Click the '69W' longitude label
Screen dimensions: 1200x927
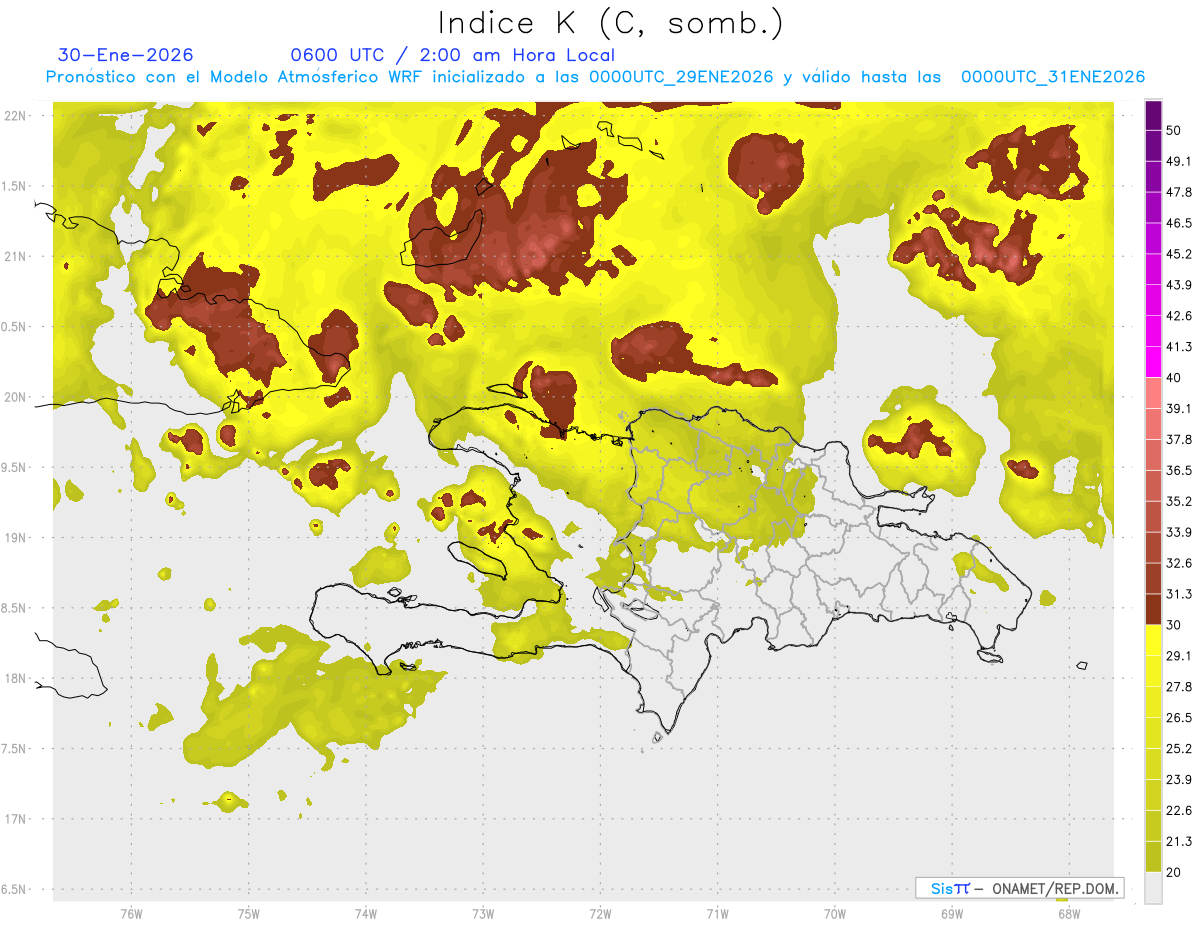(x=951, y=913)
